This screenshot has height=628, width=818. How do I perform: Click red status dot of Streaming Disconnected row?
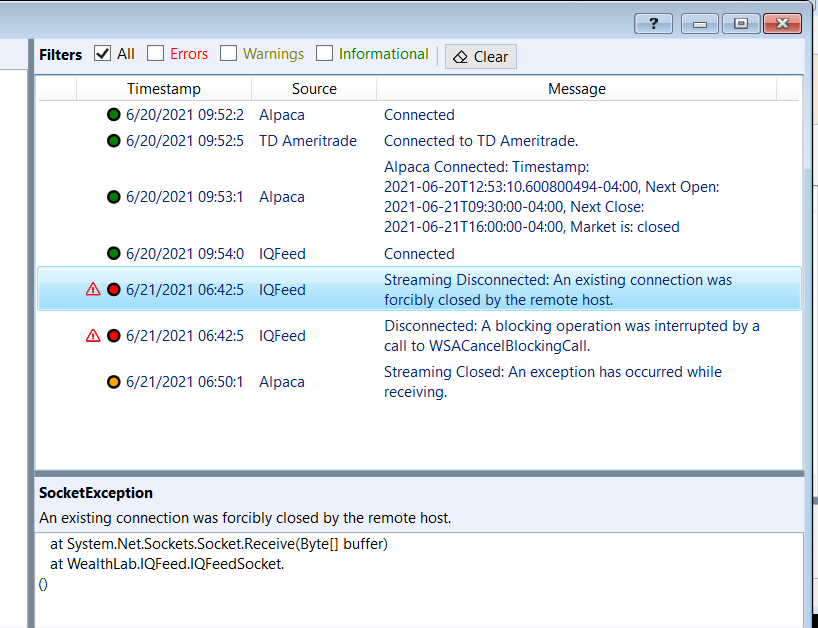click(114, 289)
